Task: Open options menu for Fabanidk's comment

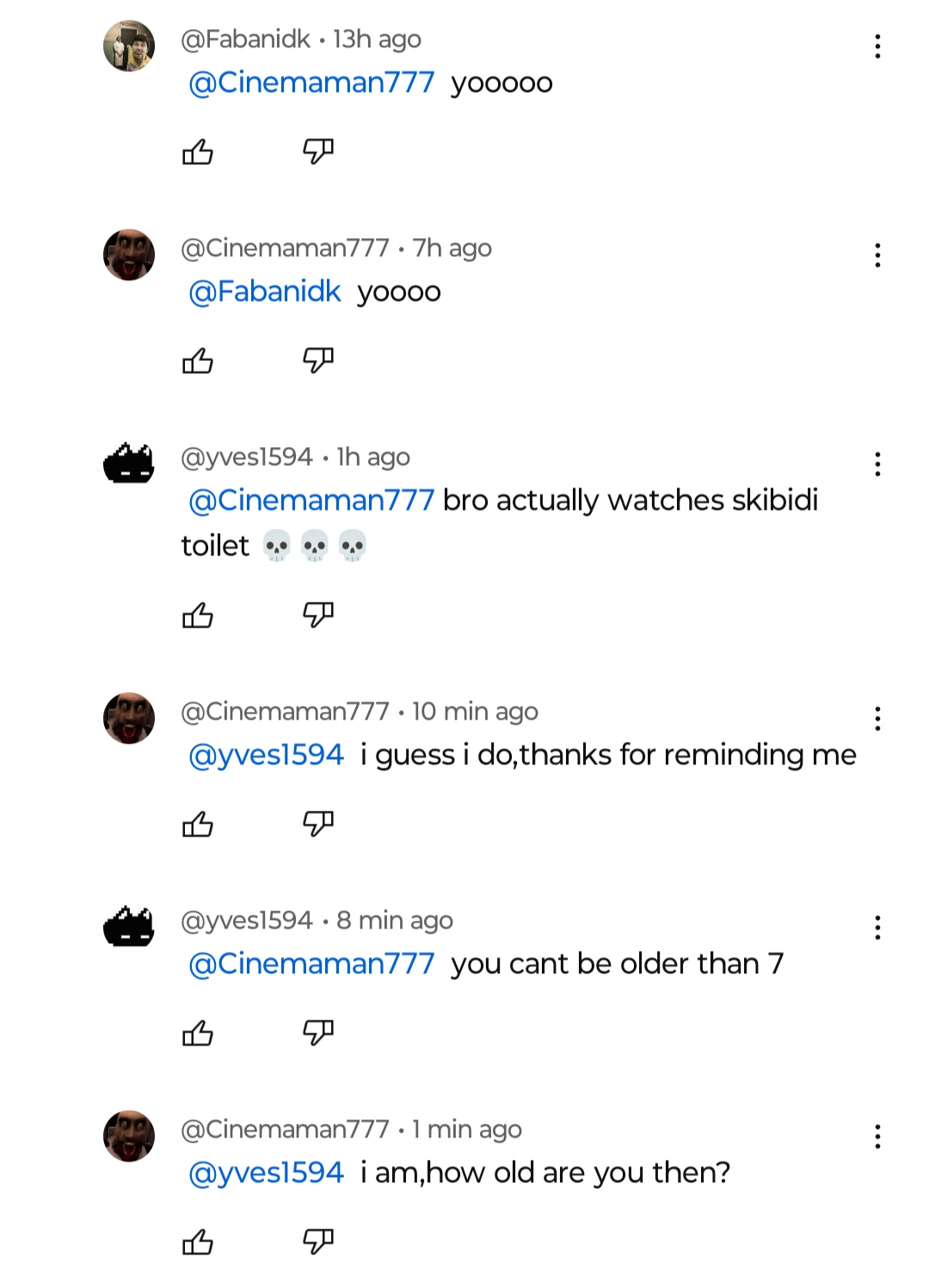Action: (877, 46)
